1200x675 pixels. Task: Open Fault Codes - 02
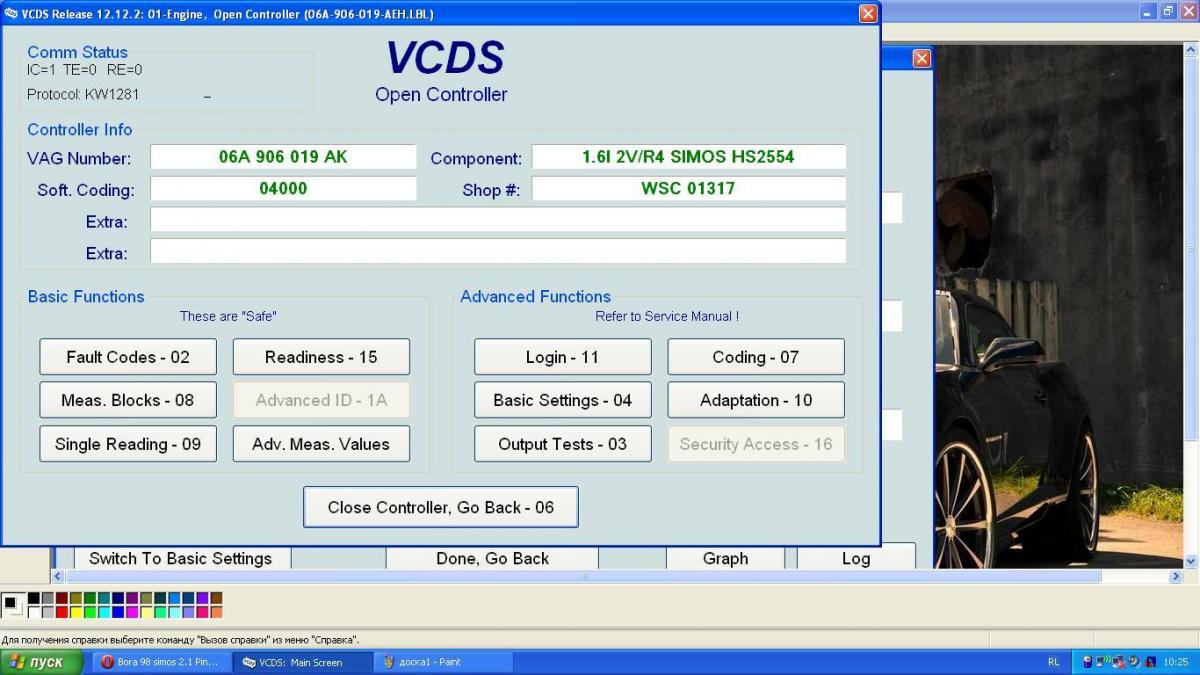(x=128, y=357)
